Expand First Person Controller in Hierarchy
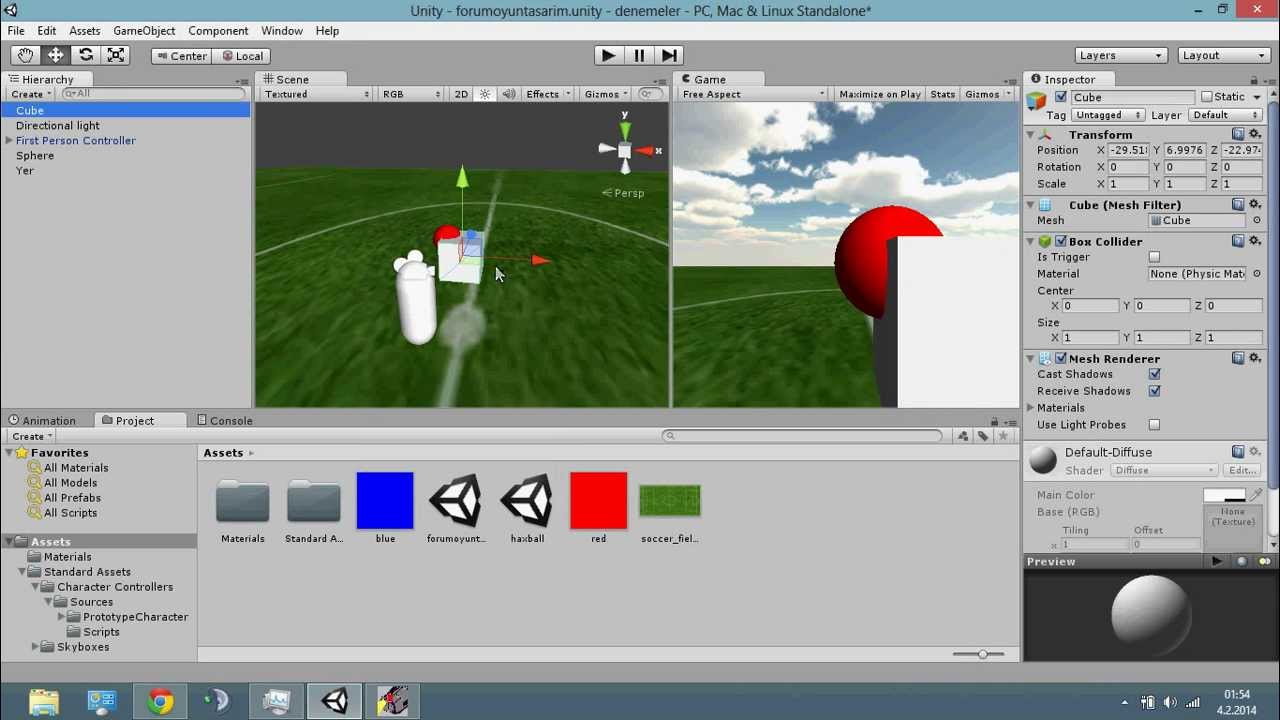Image resolution: width=1280 pixels, height=720 pixels. coord(9,141)
